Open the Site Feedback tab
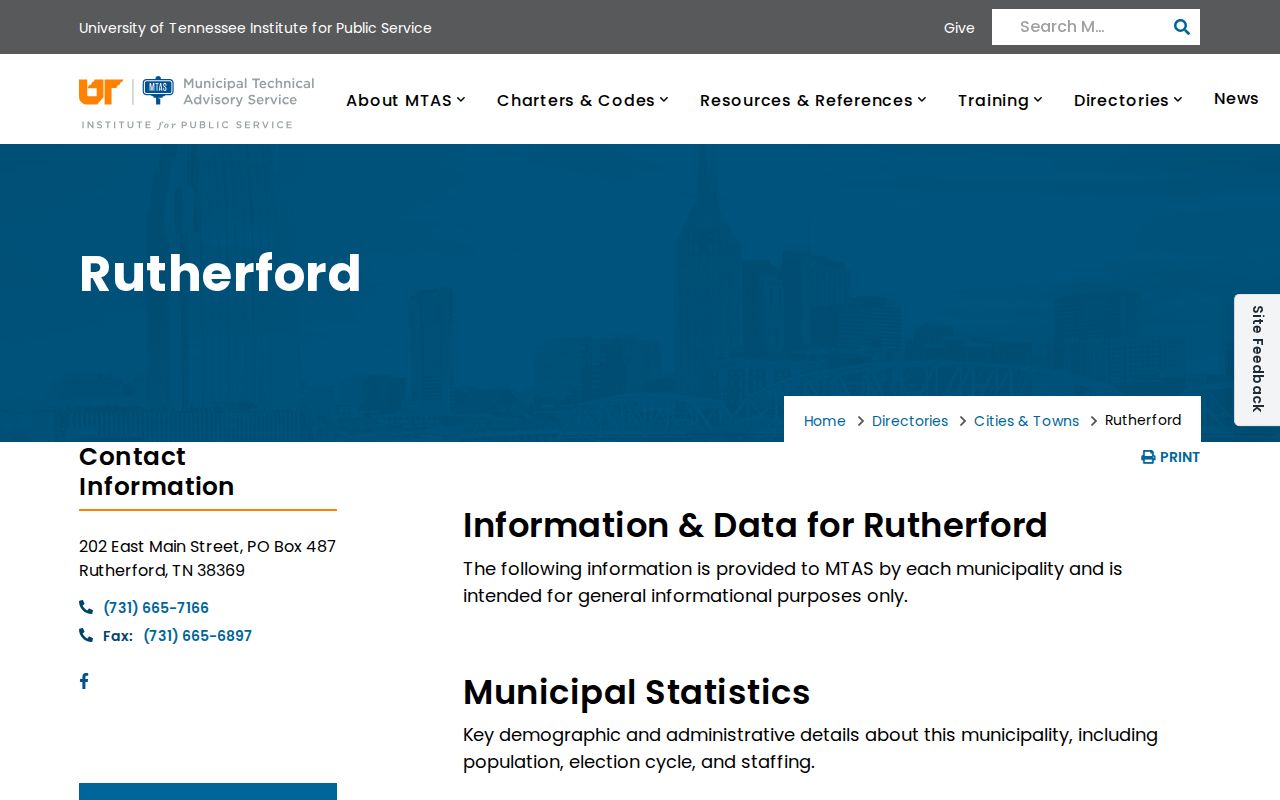1280x800 pixels. point(1257,359)
